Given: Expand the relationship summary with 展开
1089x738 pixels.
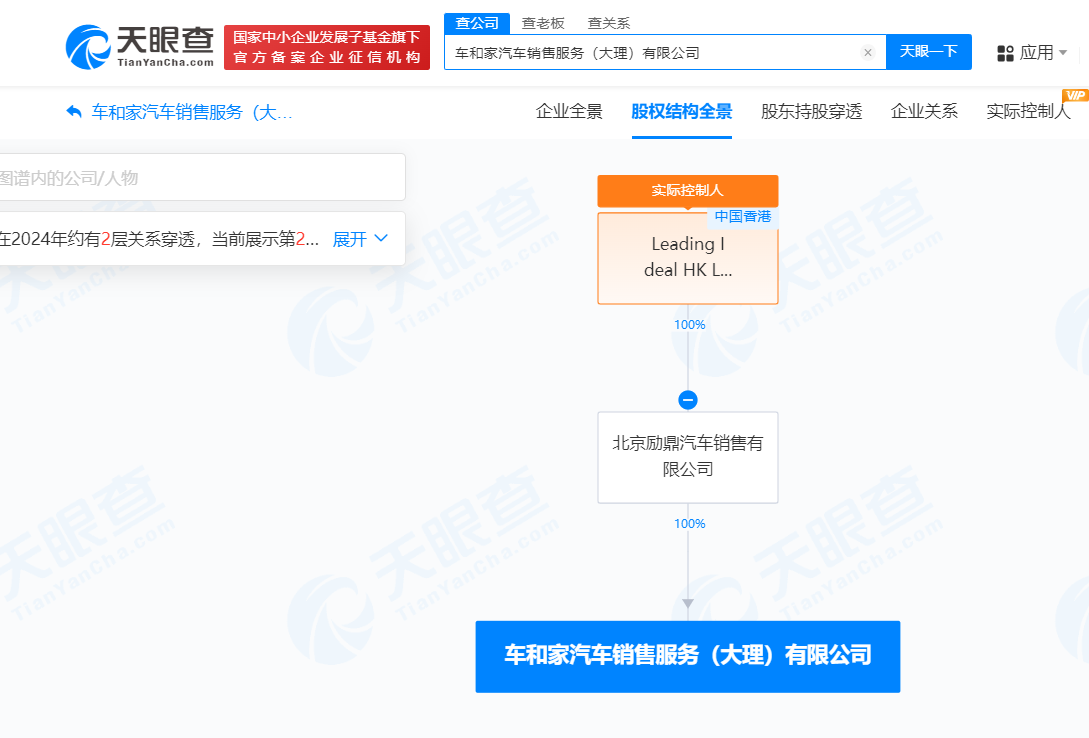Looking at the screenshot, I should [359, 240].
